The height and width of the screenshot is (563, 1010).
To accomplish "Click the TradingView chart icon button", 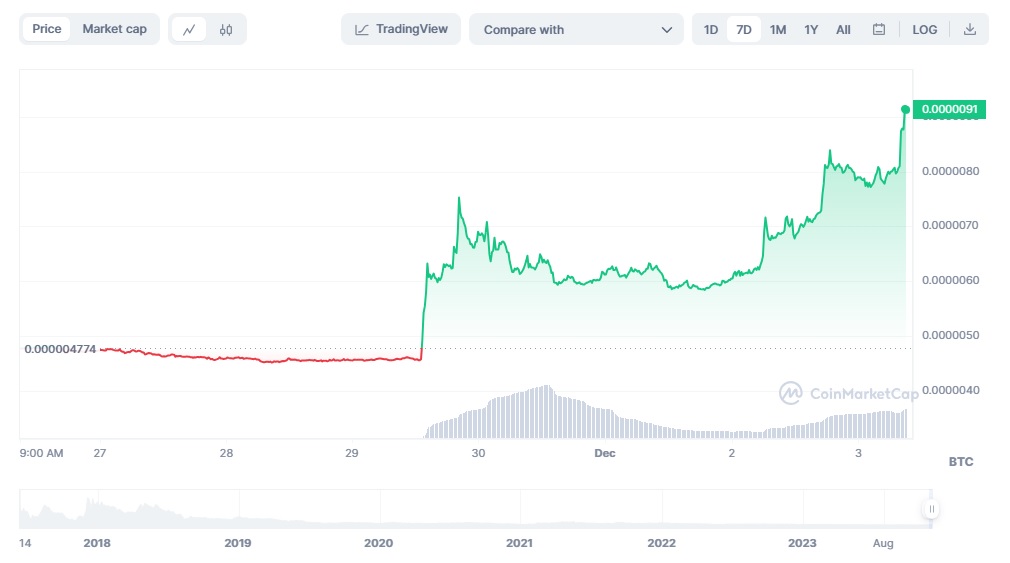I will (x=363, y=30).
